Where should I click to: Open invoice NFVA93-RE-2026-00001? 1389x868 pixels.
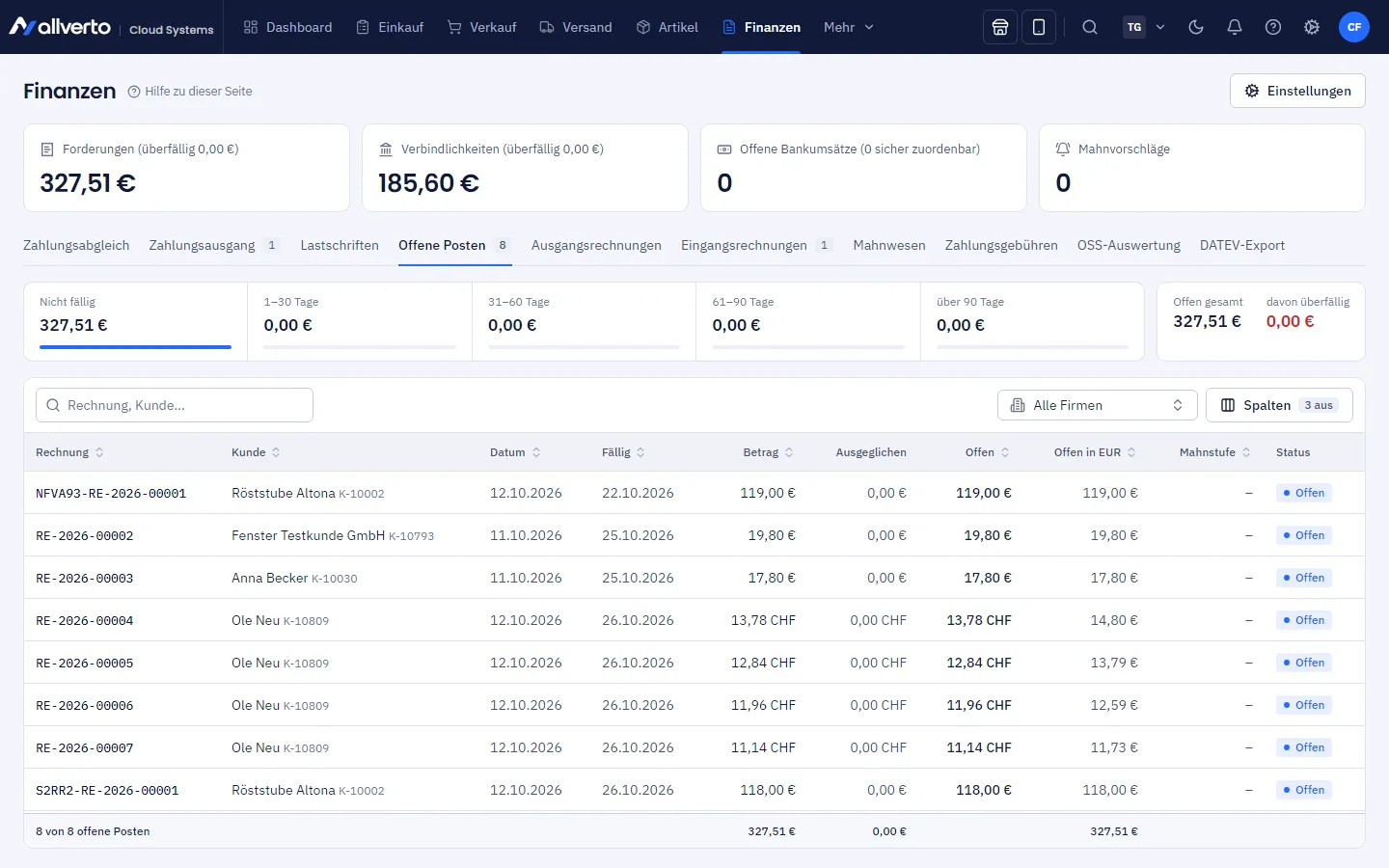pos(111,494)
